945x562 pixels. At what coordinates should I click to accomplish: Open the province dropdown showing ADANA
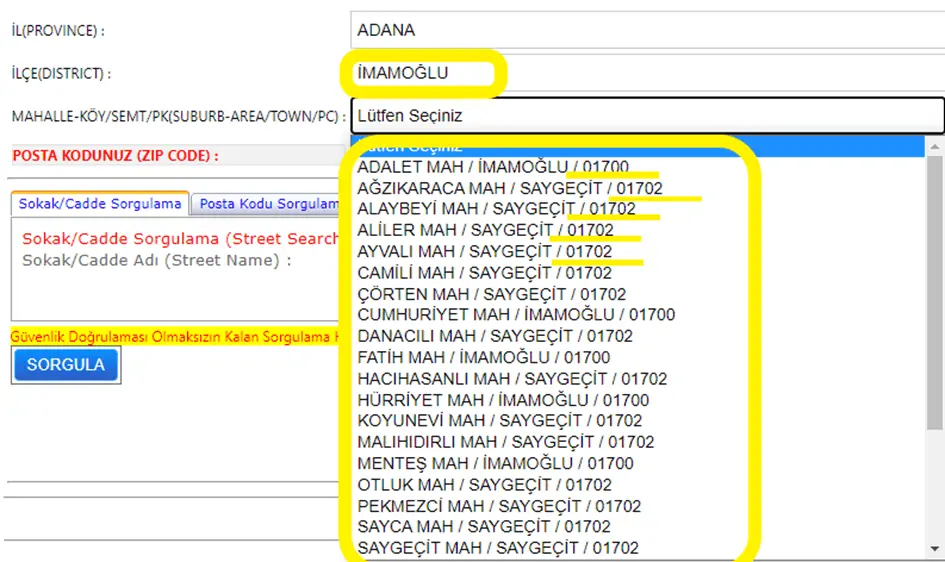pyautogui.click(x=646, y=30)
